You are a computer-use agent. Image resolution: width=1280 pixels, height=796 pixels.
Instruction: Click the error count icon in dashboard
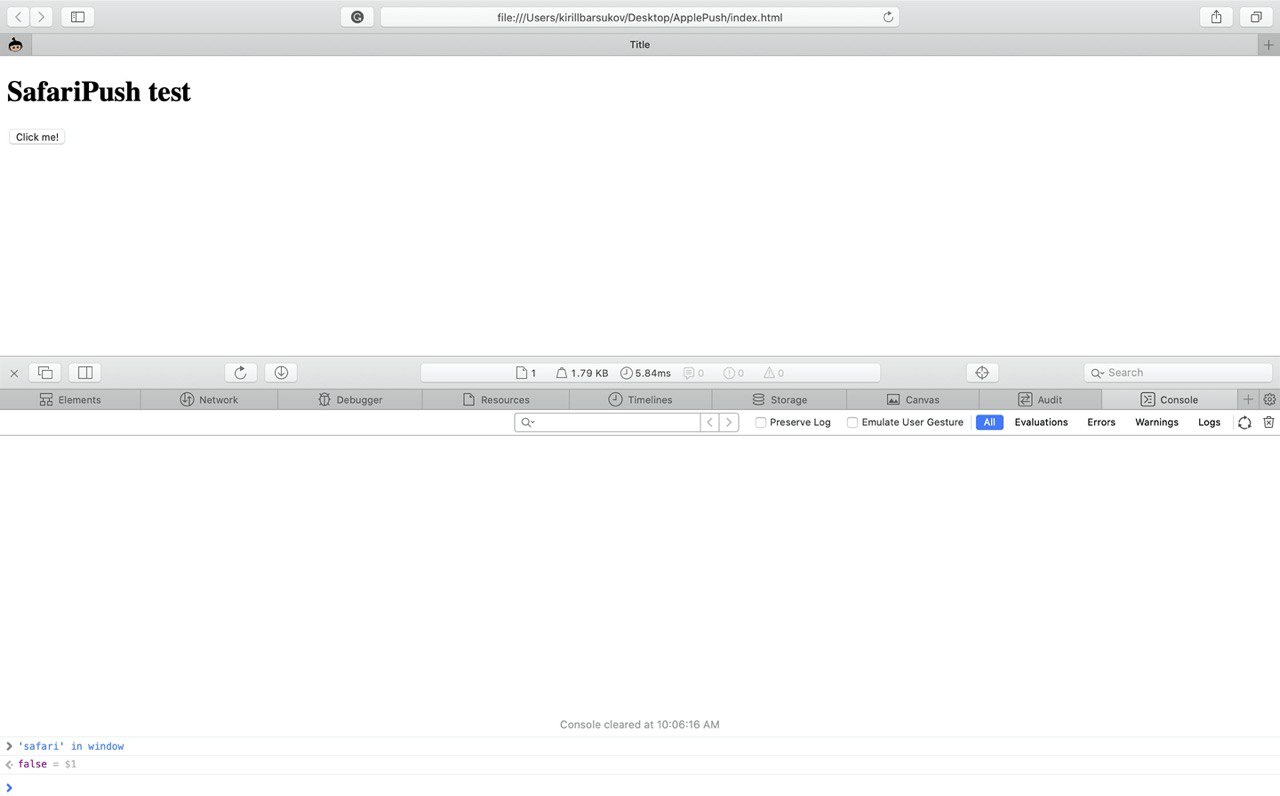pos(734,373)
